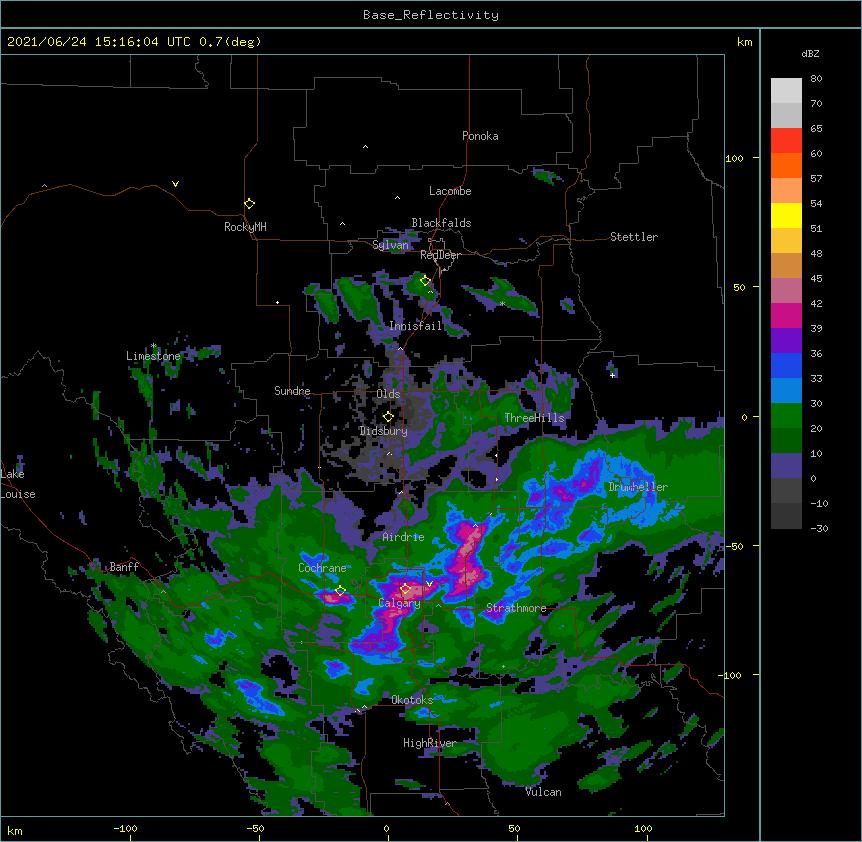
Task: Select the Calgary map label
Action: coord(399,603)
